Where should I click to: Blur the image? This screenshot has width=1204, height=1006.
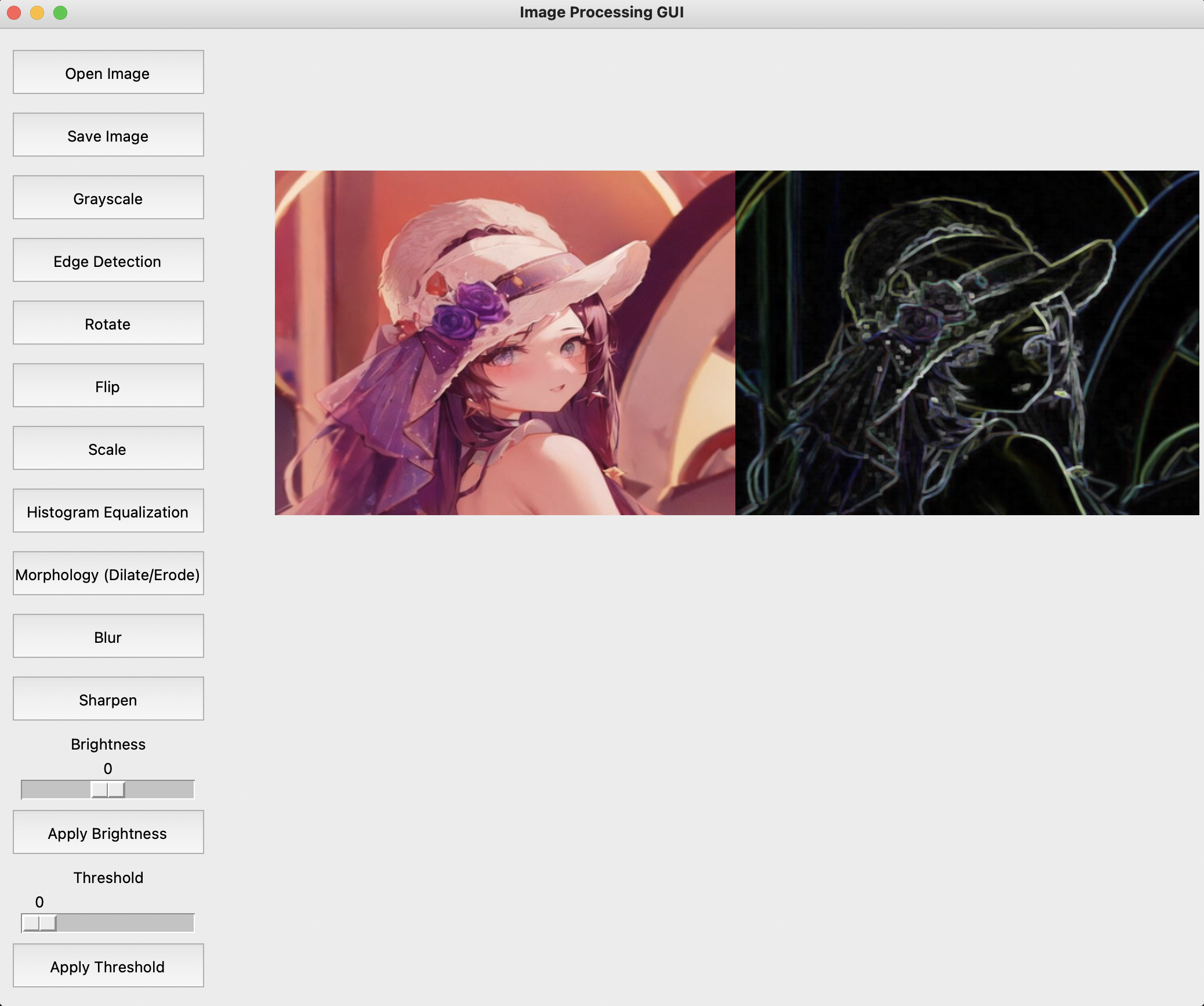click(108, 636)
